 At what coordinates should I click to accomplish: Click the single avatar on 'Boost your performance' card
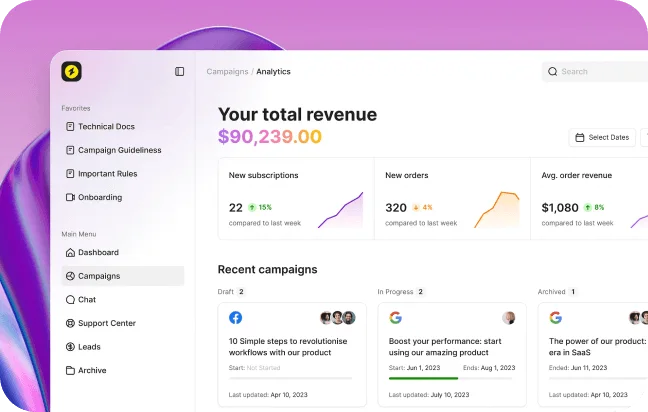[509, 317]
